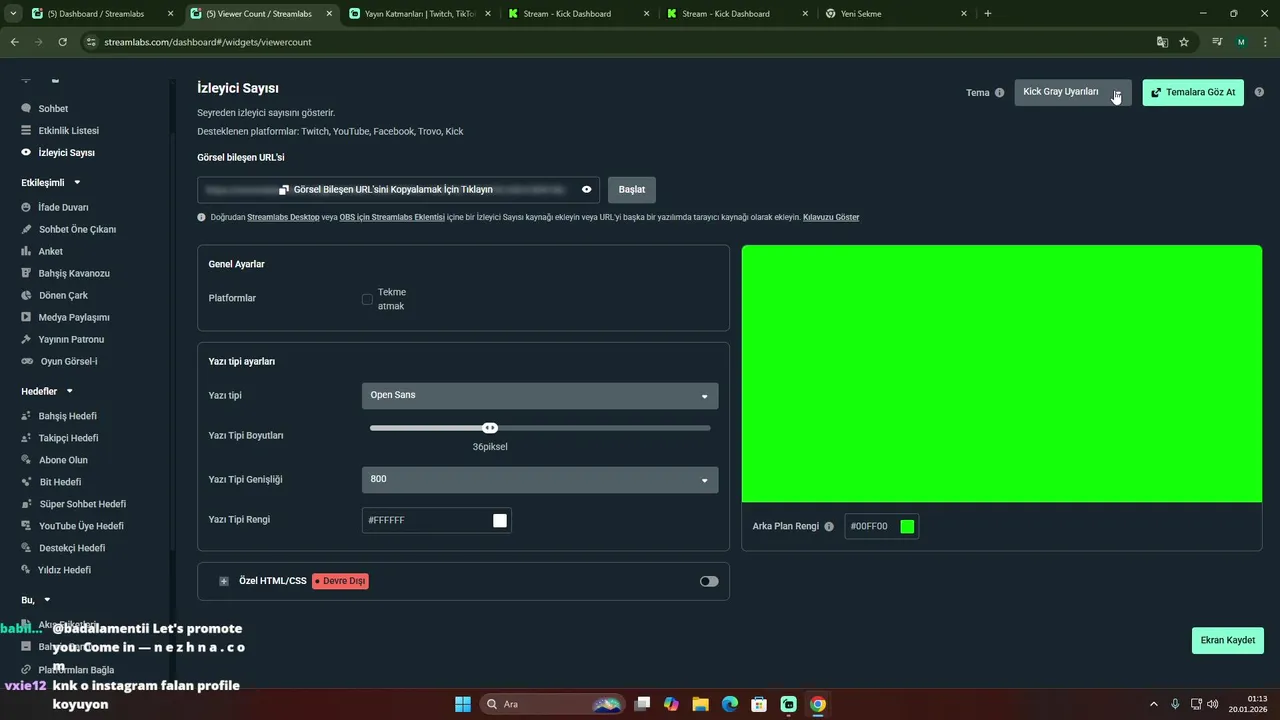
Task: Click the Başlat button
Action: tap(632, 189)
